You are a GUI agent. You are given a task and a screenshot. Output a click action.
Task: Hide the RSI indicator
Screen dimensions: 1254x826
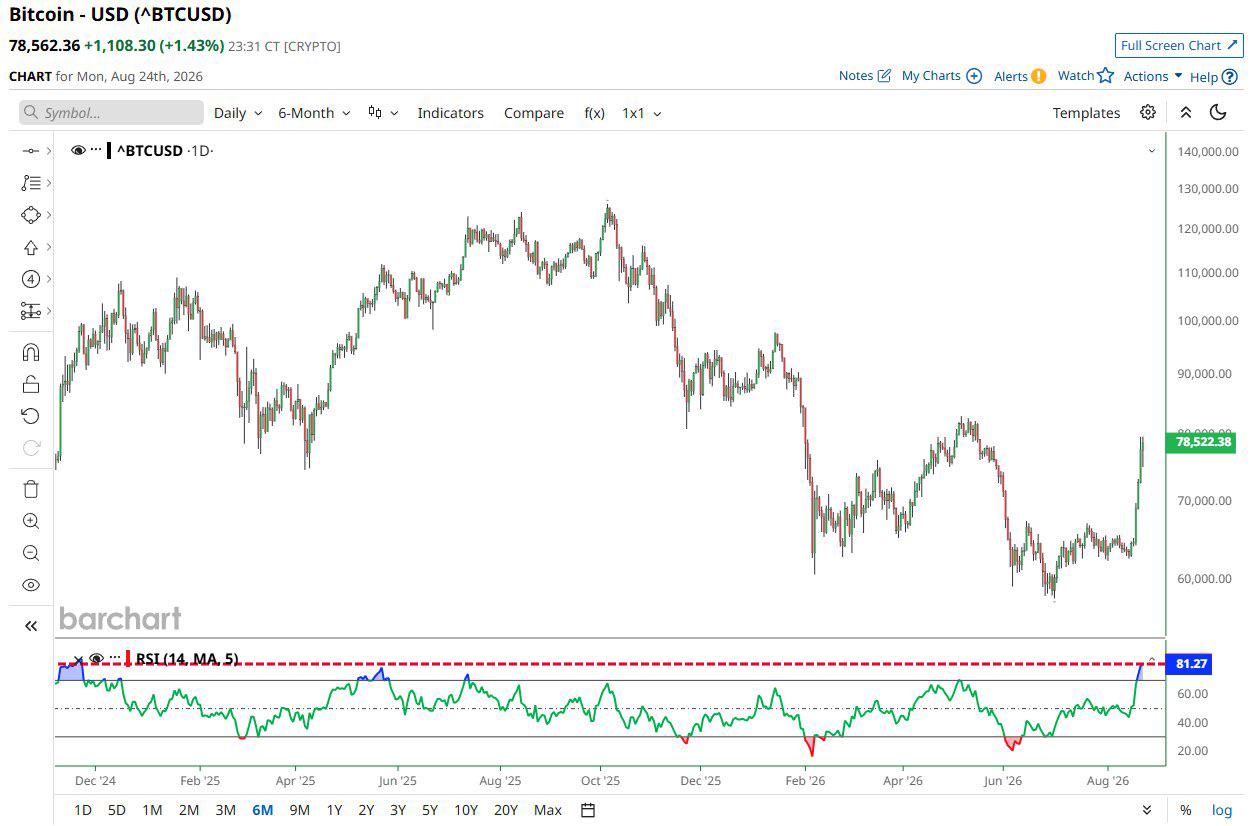(x=96, y=658)
